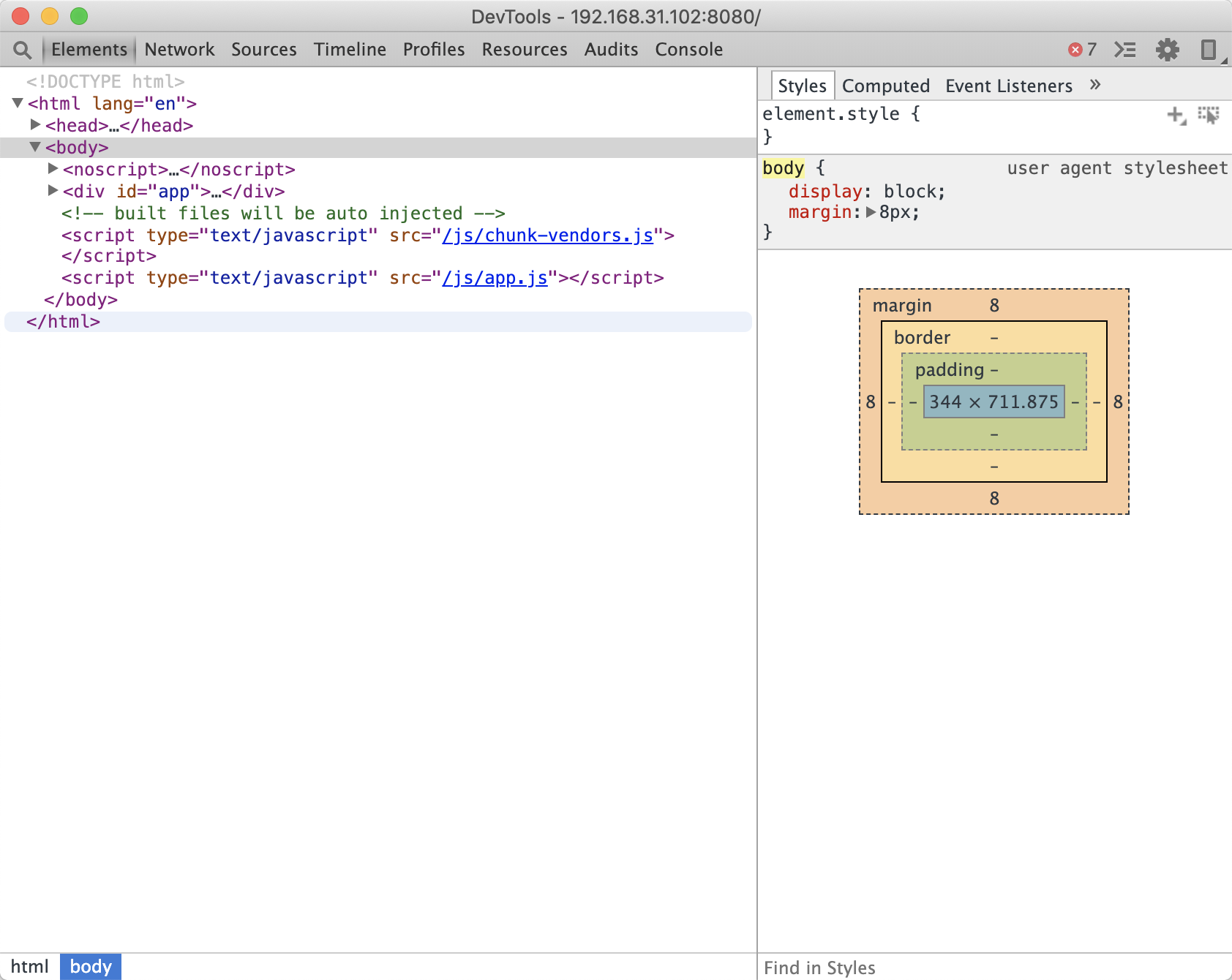Select the lang attribute value en
This screenshot has height=980, width=1232.
pos(165,103)
